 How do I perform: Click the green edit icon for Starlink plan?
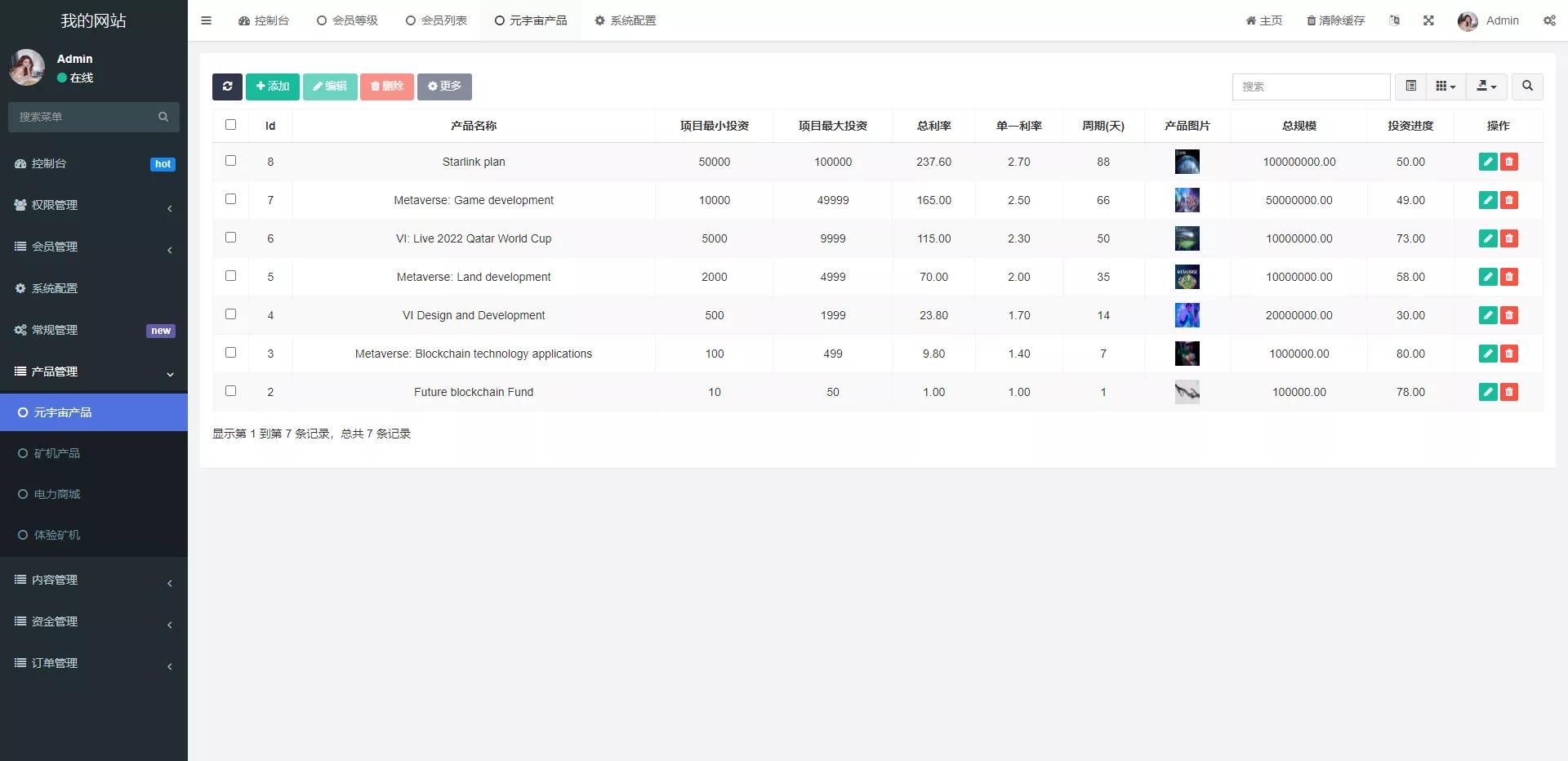[1487, 162]
